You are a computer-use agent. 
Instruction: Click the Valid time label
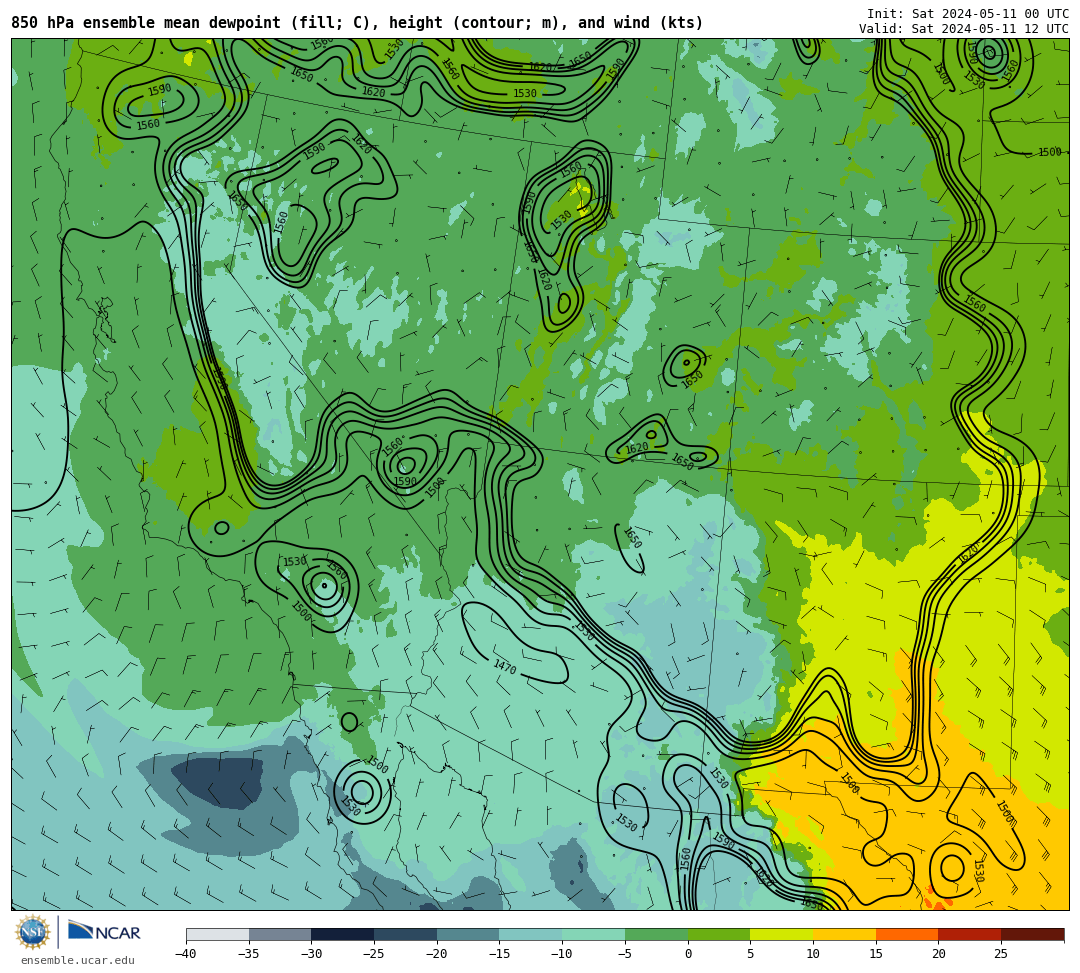[964, 29]
